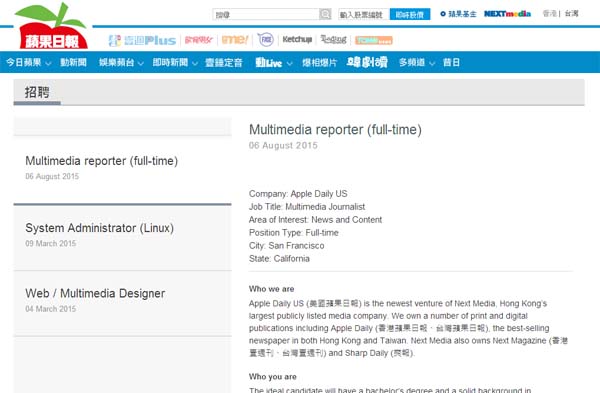The image size is (600, 393).
Task: Open the orange me! brand logo
Action: pyautogui.click(x=235, y=39)
